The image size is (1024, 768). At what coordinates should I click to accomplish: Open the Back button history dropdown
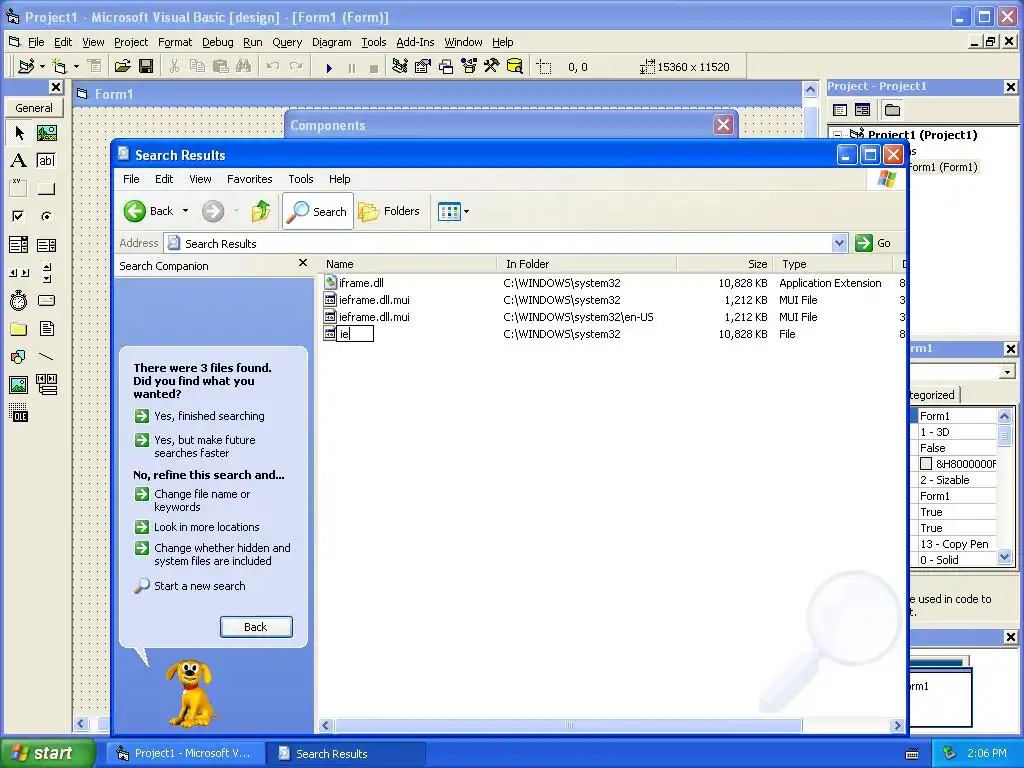pyautogui.click(x=185, y=211)
